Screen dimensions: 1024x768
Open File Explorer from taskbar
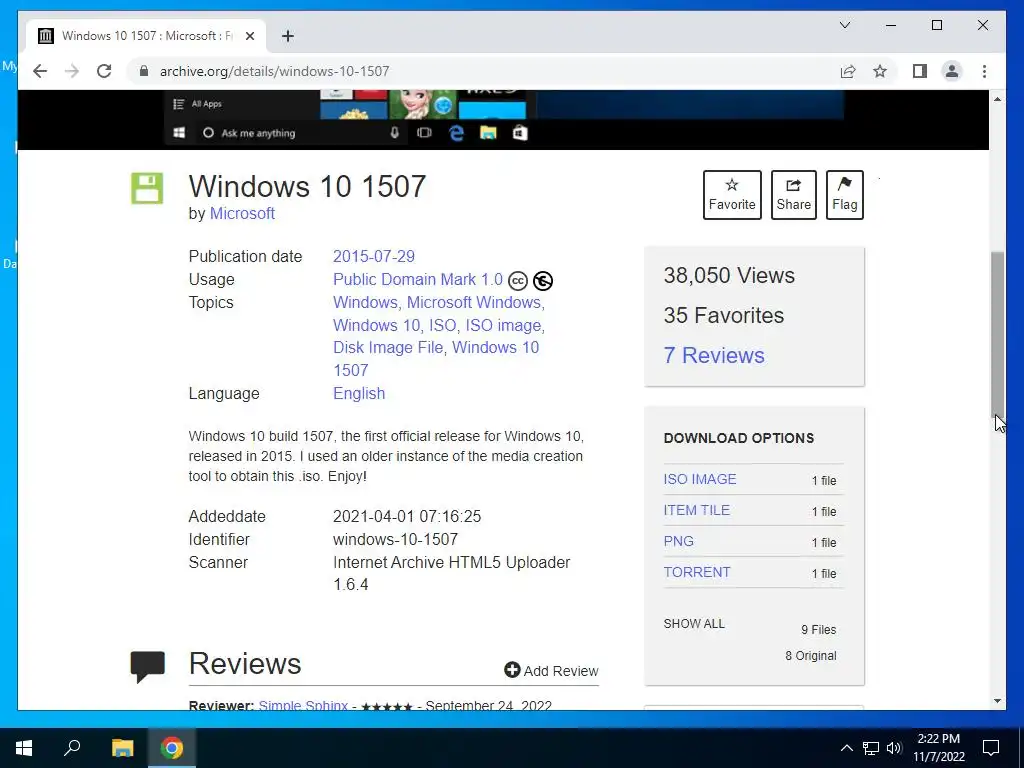coord(122,748)
